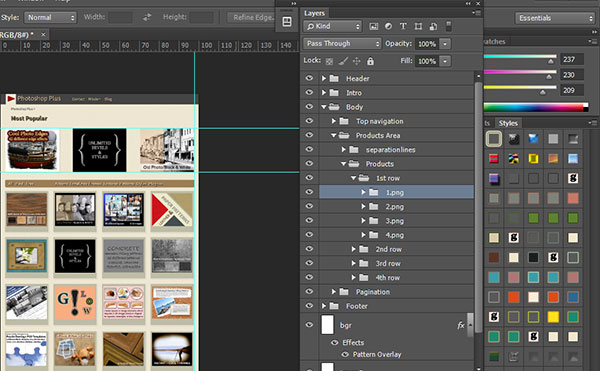Collapse the Body group
This screenshot has width=600, height=371.
[x=324, y=107]
